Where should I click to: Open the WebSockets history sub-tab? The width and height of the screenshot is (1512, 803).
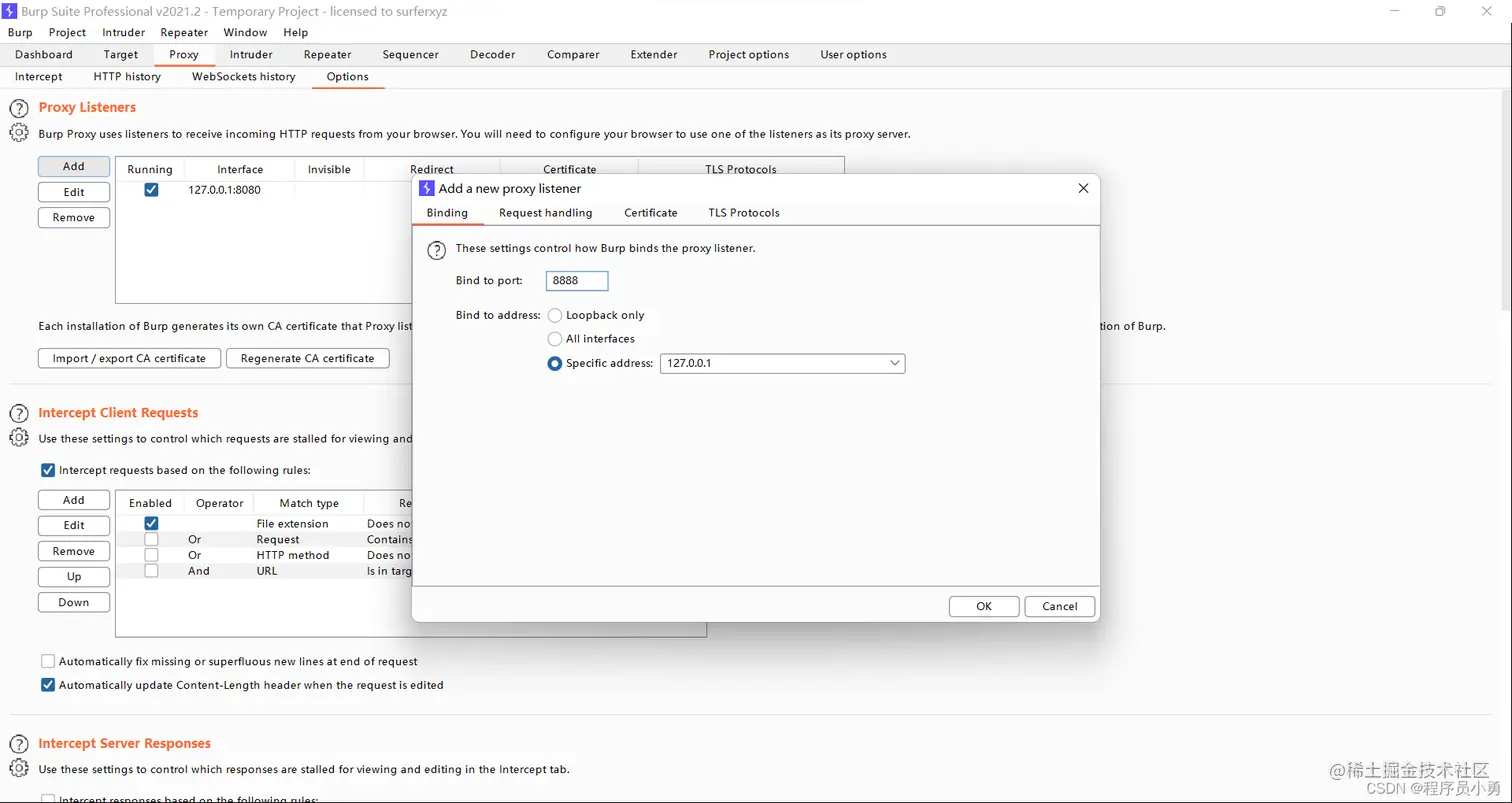coord(244,77)
